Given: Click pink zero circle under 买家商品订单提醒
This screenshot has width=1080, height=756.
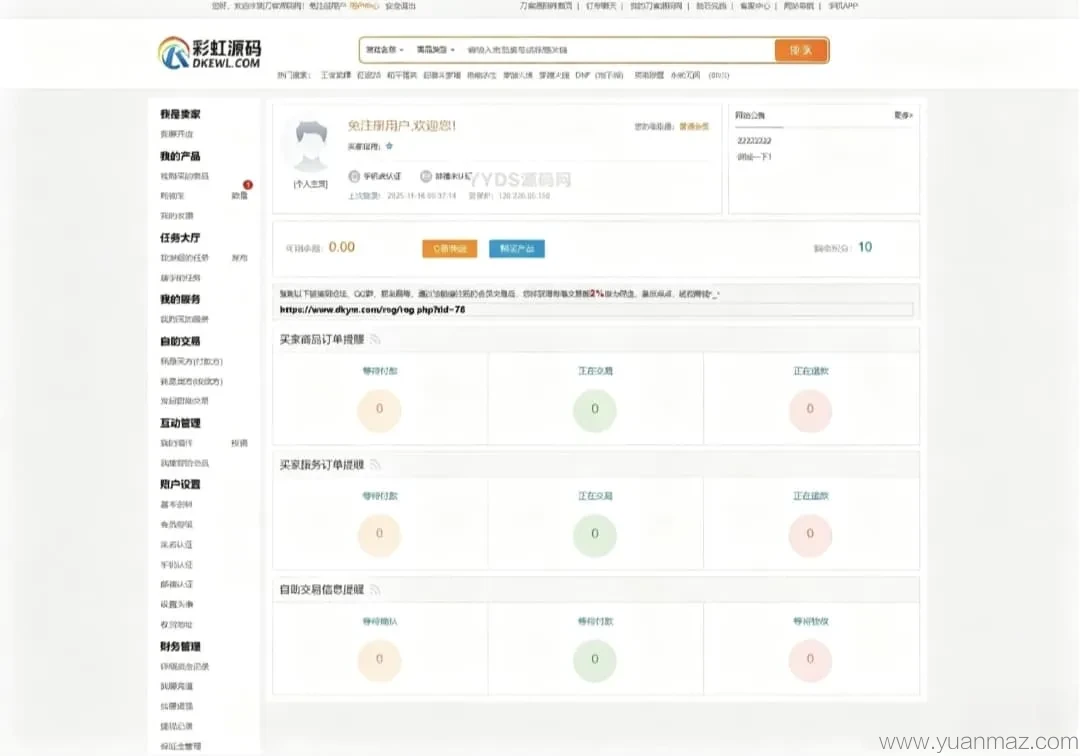Looking at the screenshot, I should [810, 410].
